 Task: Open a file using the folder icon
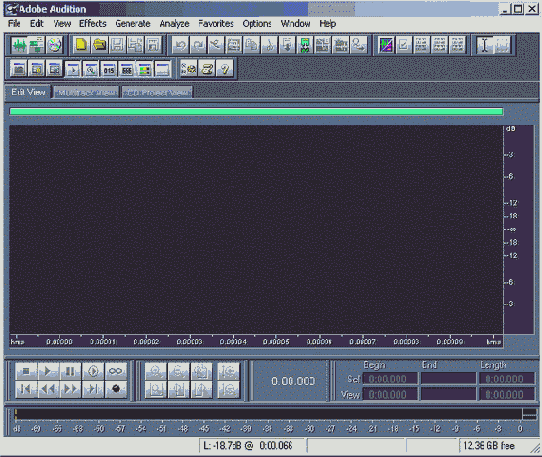click(x=100, y=45)
